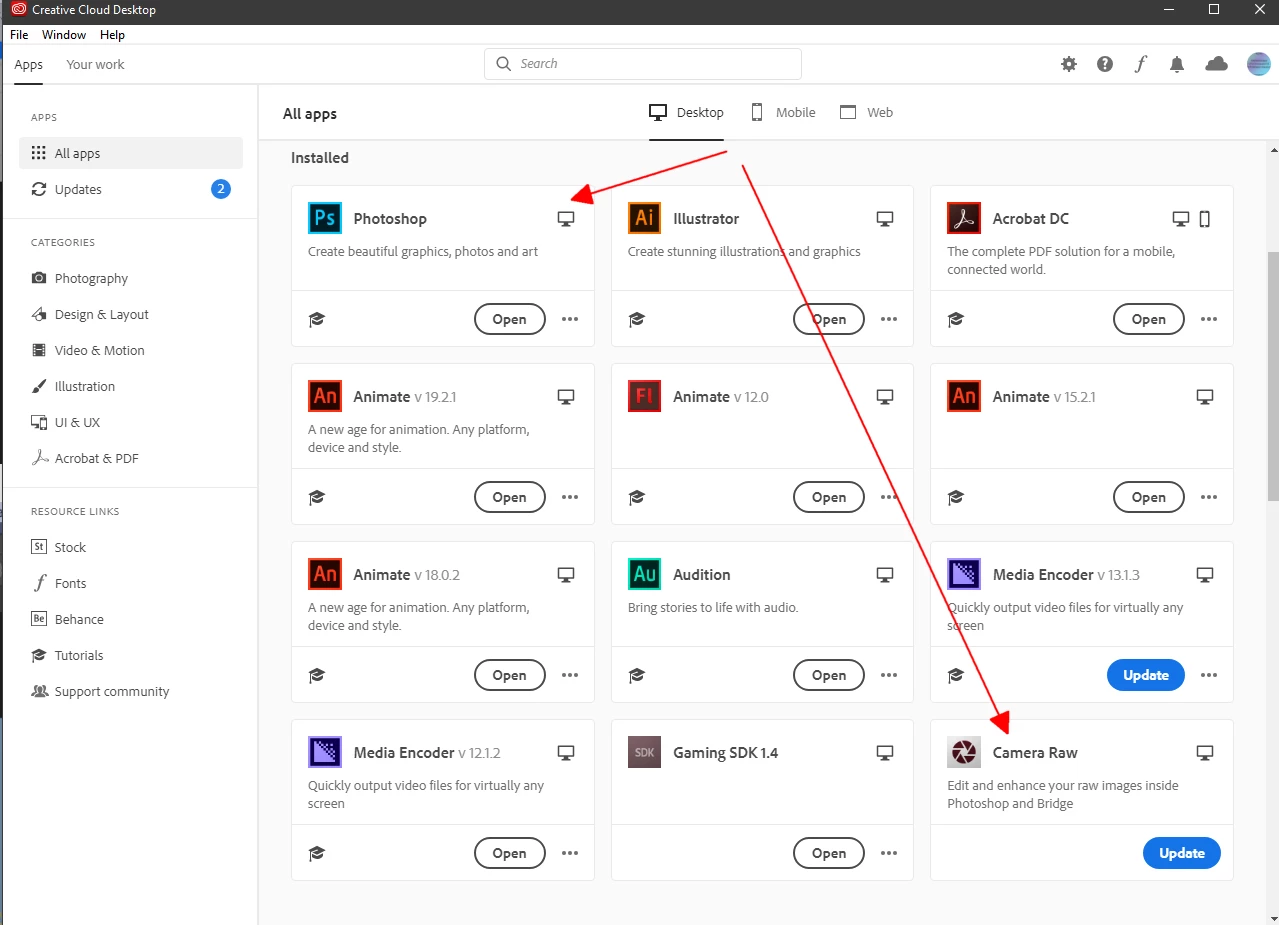Screen dimensions: 1279x925
Task: Open tutorials icon on Photoshop card
Action: 317,319
